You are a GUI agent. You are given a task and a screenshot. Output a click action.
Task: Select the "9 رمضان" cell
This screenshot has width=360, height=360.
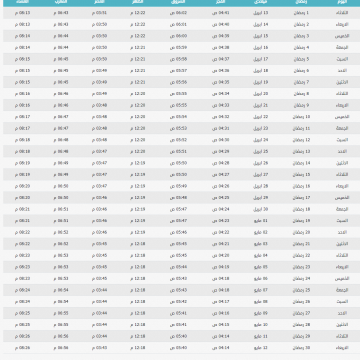coord(301,105)
